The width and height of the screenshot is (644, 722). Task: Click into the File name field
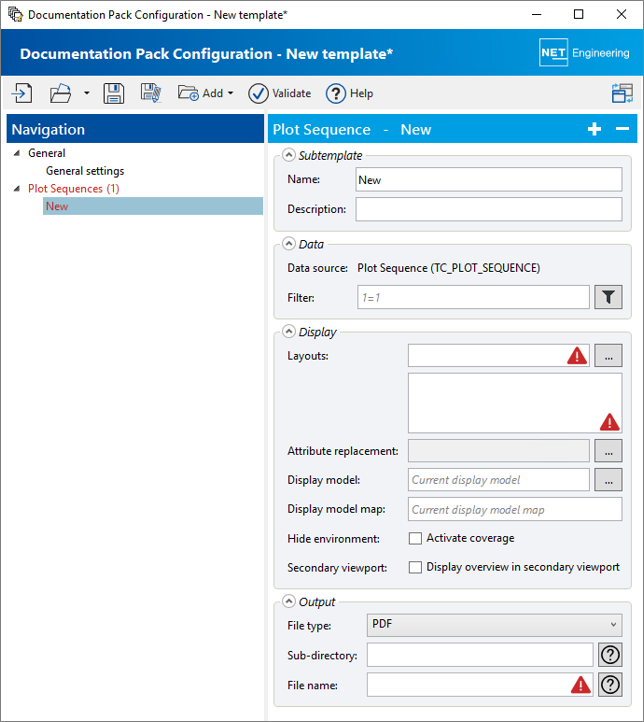coord(480,685)
